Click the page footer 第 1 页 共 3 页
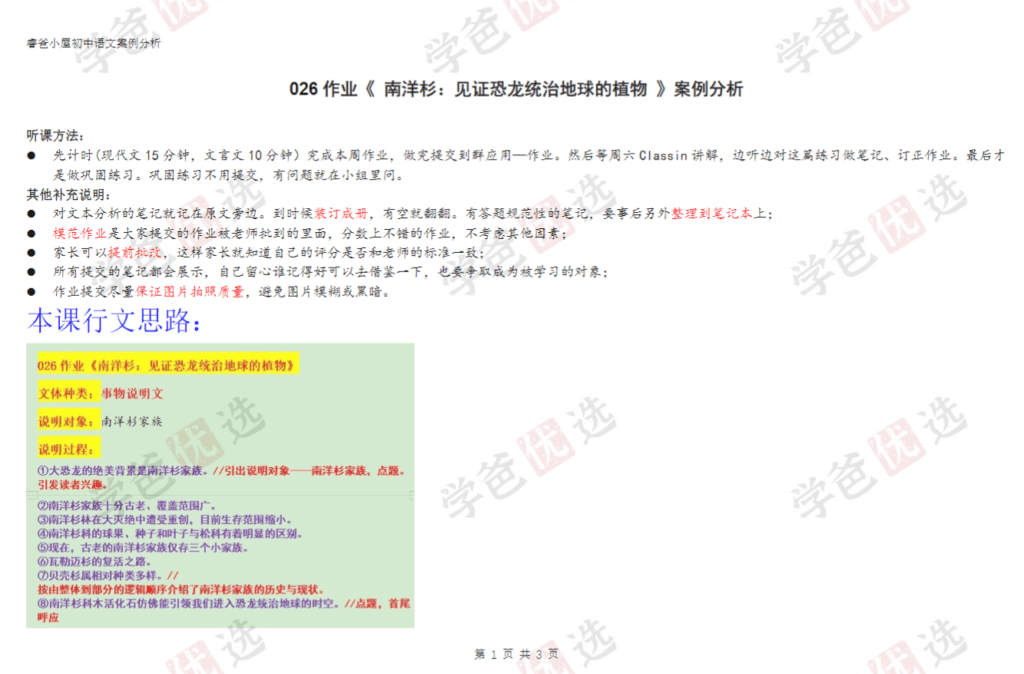The height and width of the screenshot is (674, 1024). 517,654
